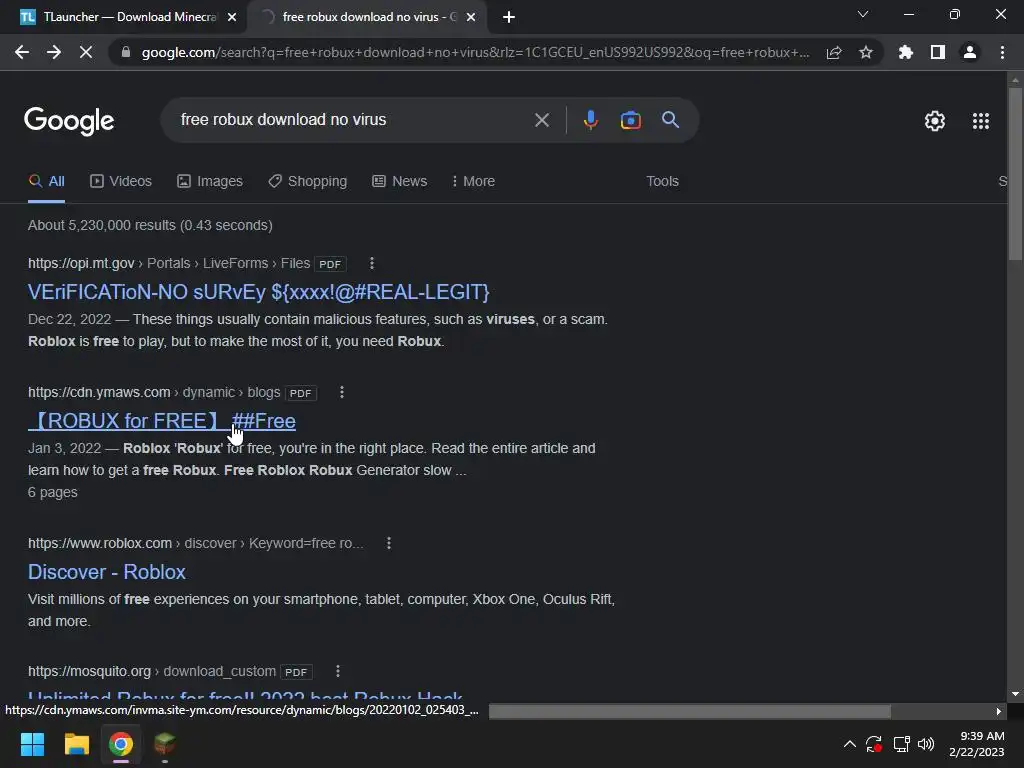
Task: Open File Explorer from taskbar
Action: point(76,744)
